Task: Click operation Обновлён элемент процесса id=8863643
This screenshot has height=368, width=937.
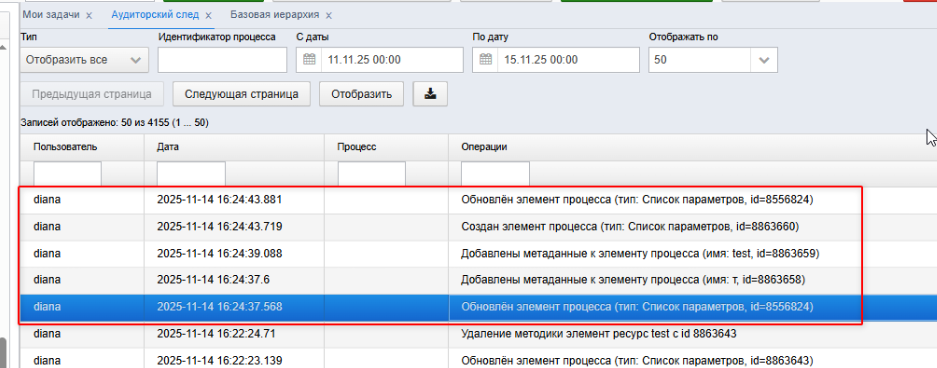Action: click(x=638, y=360)
